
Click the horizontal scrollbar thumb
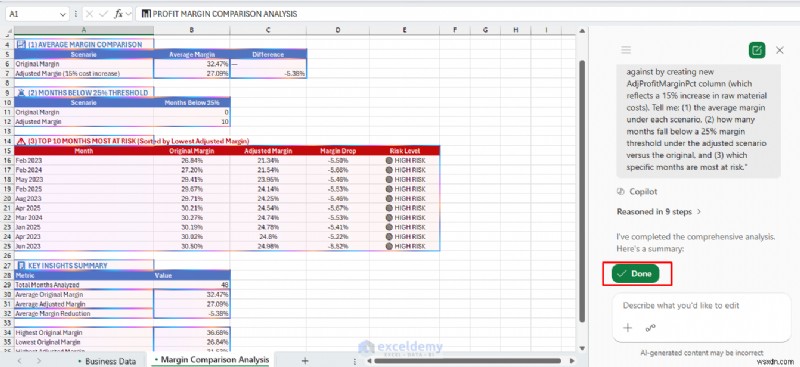click(467, 361)
